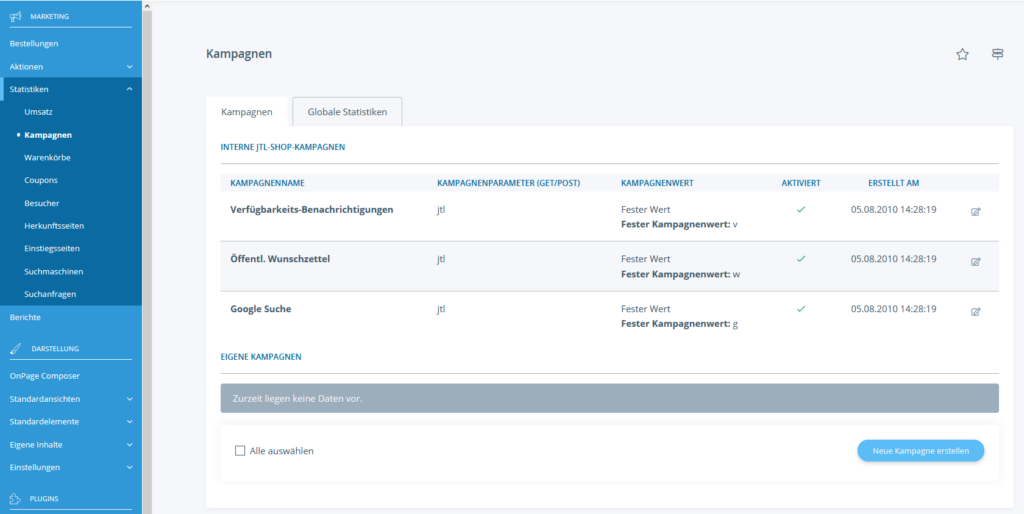Click edit icon for Google Suche
Screen dimensions: 1024x514
[976, 311]
